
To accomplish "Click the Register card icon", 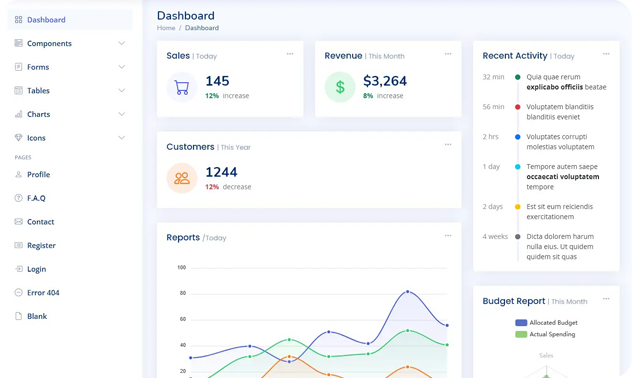I will point(18,245).
